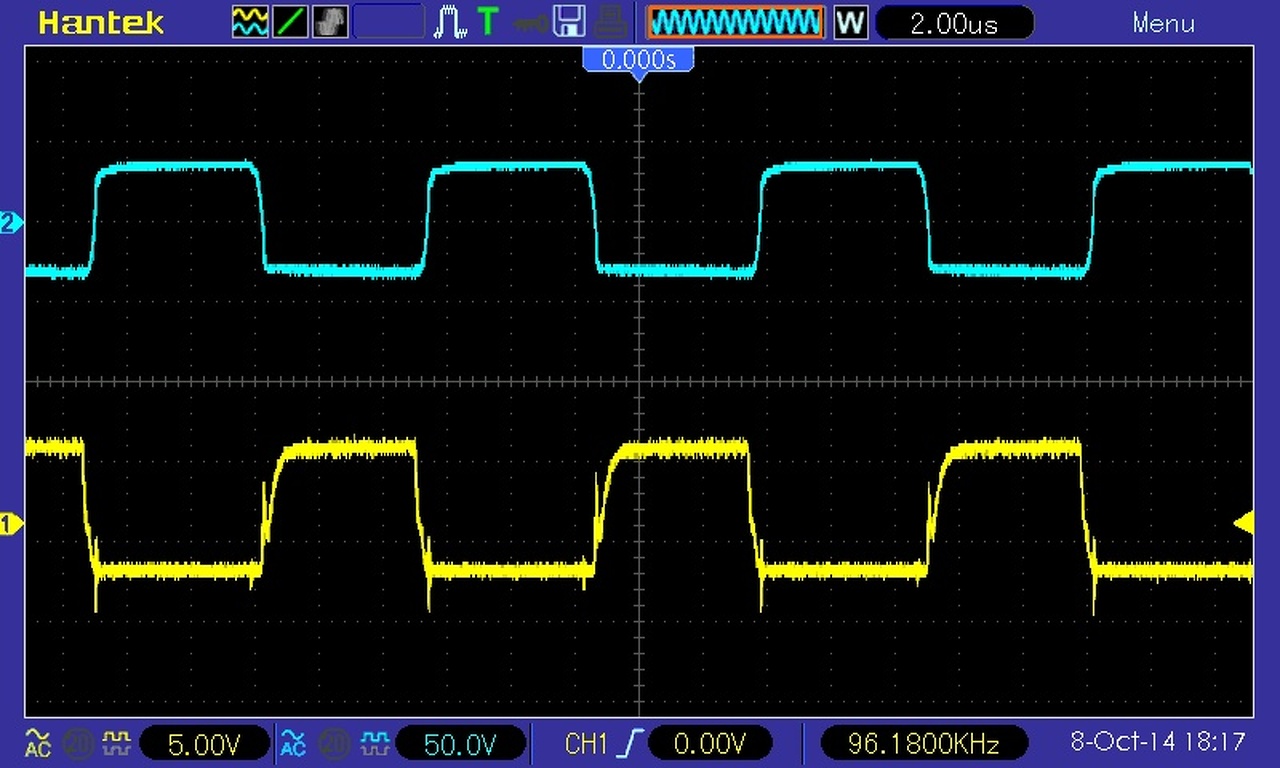Click the 0.000s horizontal trigger position marker
Screen dimensions: 1280x768
pyautogui.click(x=638, y=60)
